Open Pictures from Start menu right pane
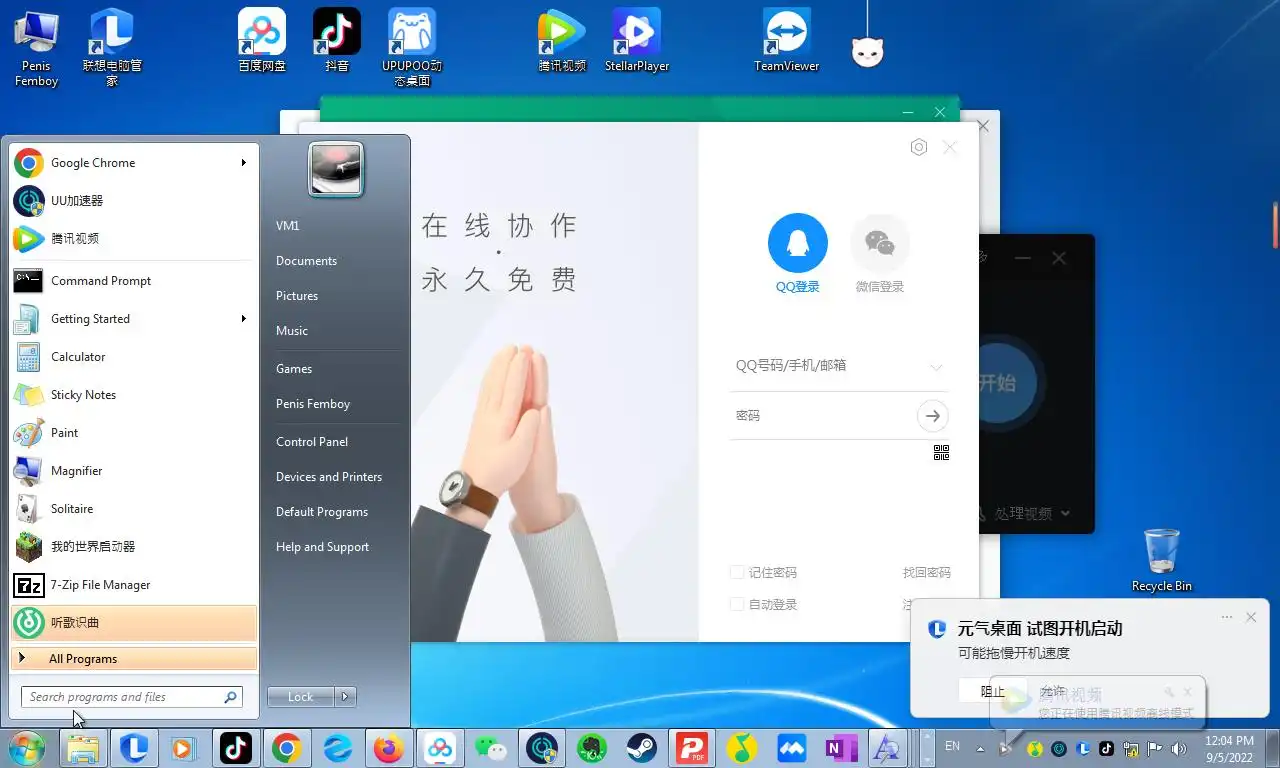The height and width of the screenshot is (768, 1280). (x=297, y=296)
